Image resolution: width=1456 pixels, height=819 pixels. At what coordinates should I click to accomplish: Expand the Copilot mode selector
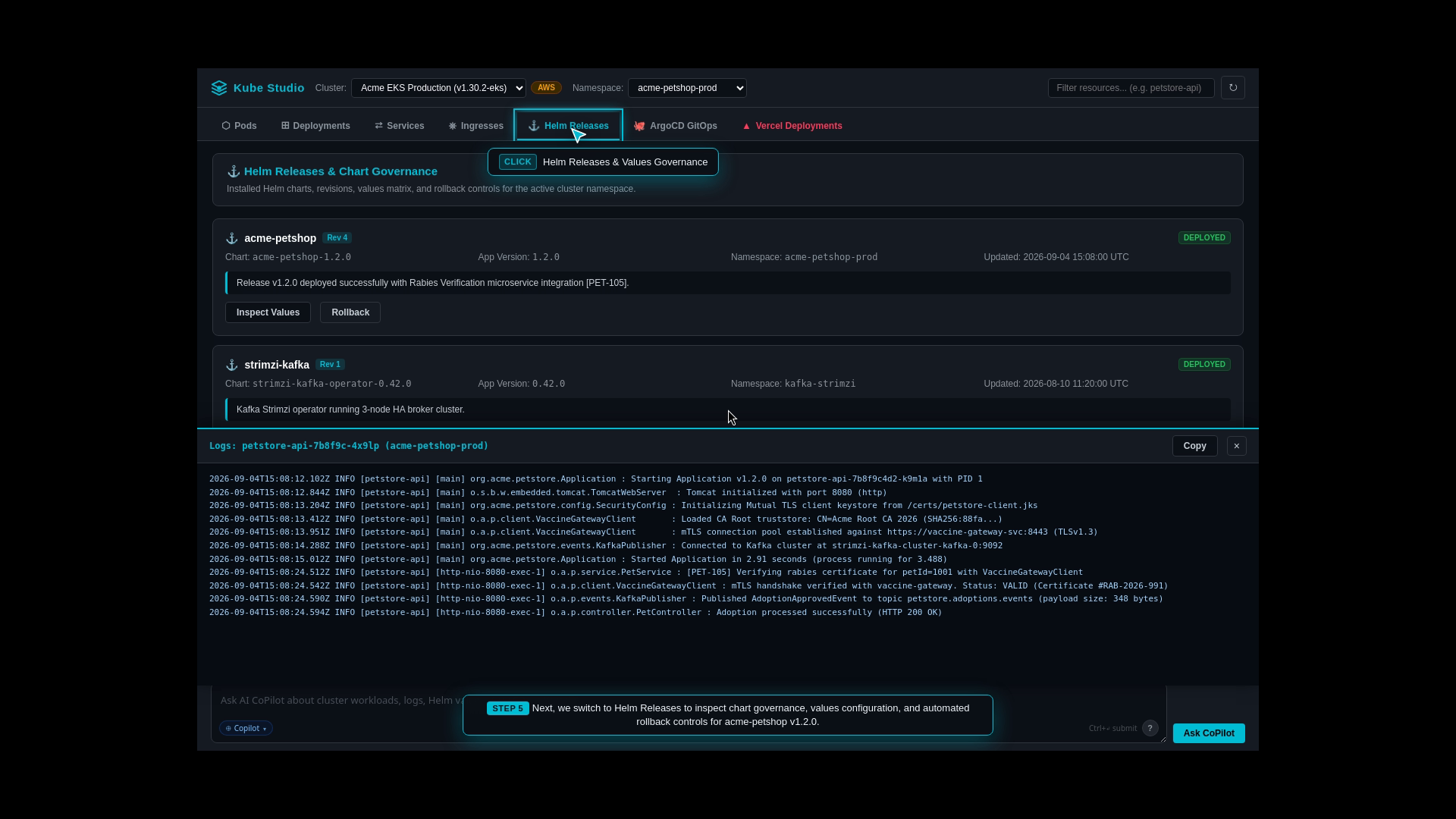point(246,728)
